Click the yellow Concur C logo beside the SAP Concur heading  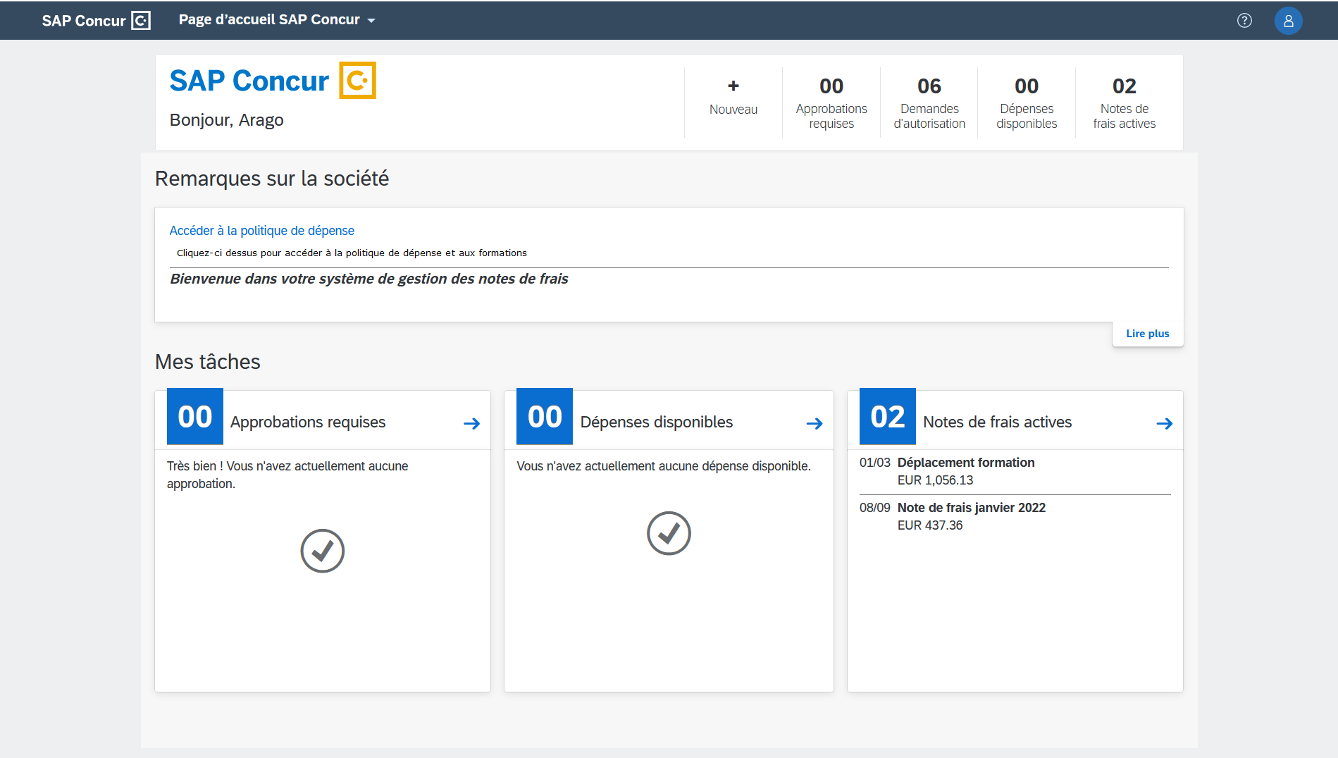point(357,80)
